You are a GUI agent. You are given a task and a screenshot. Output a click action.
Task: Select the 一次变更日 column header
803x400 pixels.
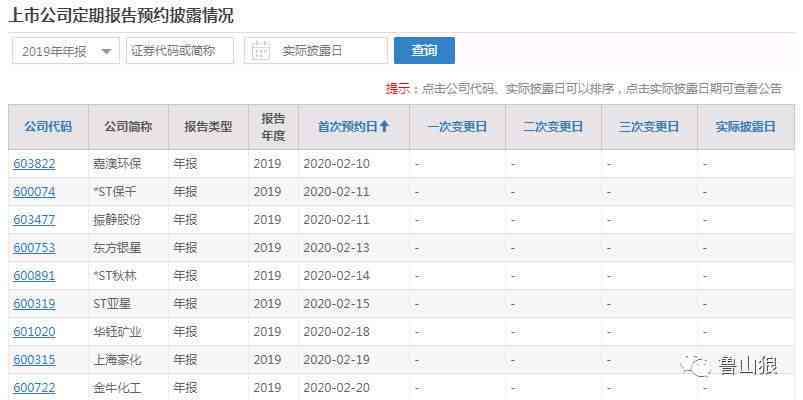(457, 127)
